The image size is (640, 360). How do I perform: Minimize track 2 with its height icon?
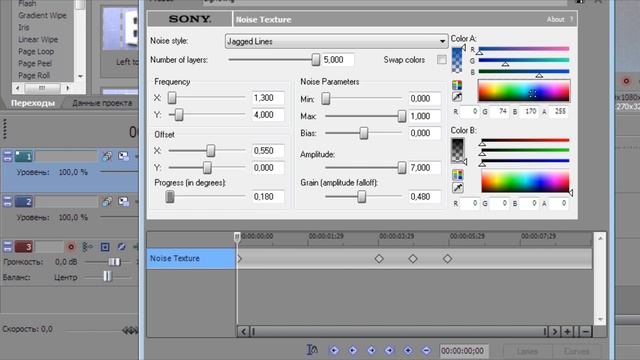pyautogui.click(x=7, y=201)
